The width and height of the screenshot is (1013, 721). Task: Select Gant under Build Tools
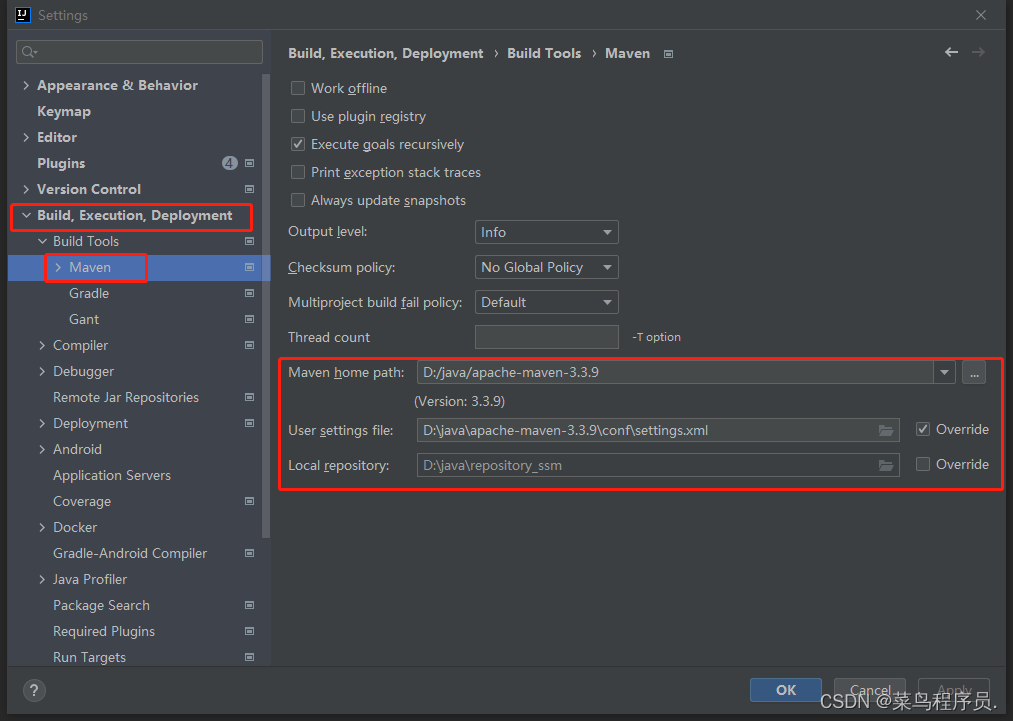pos(84,319)
